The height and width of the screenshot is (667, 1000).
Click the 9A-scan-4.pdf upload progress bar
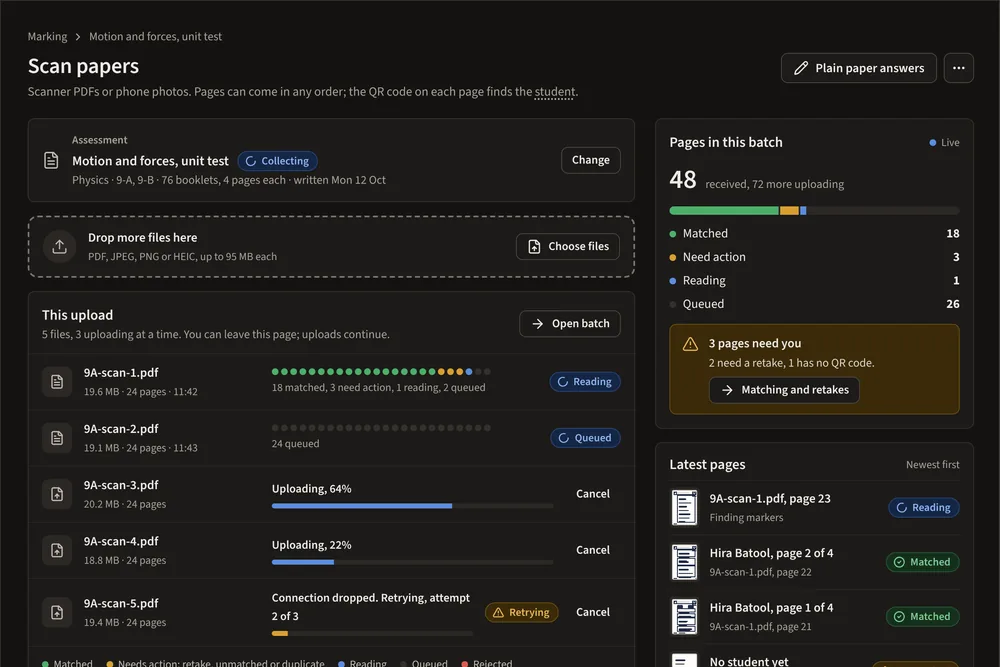coord(412,562)
